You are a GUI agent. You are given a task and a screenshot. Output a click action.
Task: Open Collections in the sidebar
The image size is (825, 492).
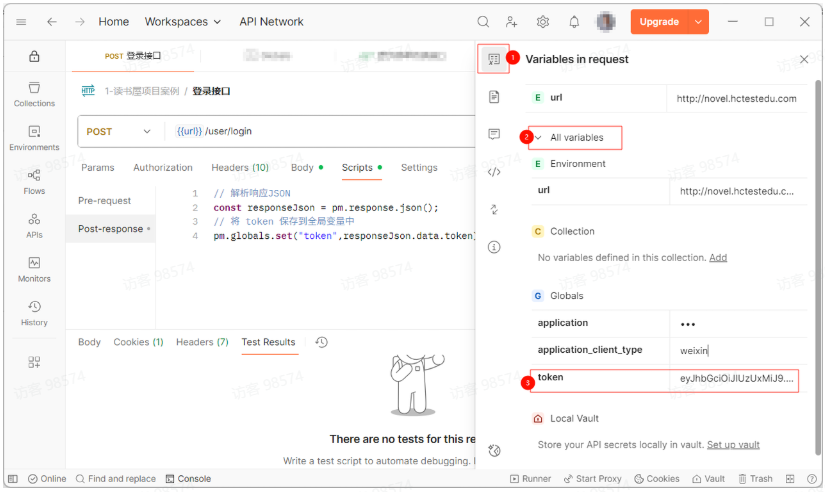tap(34, 94)
